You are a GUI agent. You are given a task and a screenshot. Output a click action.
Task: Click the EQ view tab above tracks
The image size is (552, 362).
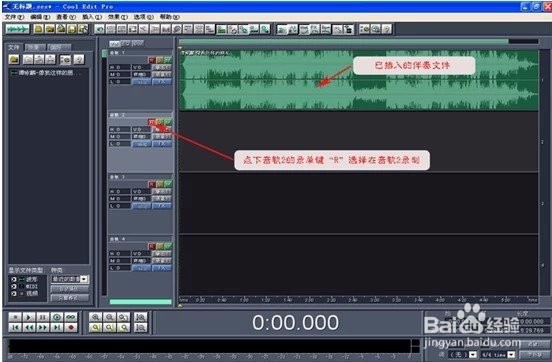[126, 44]
